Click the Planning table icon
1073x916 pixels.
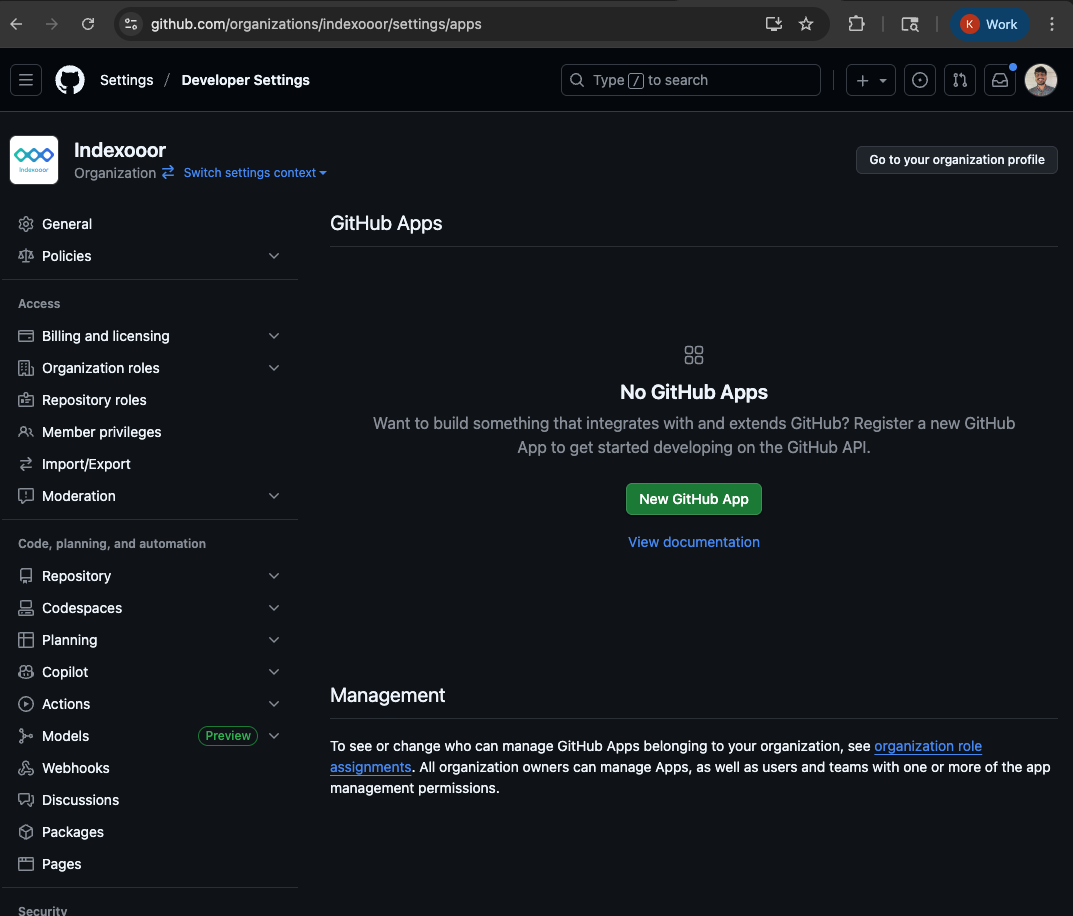point(26,640)
